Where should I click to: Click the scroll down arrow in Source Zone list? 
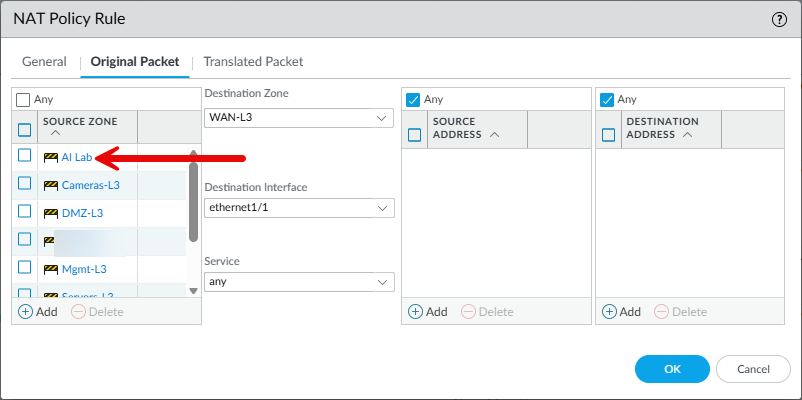click(193, 291)
